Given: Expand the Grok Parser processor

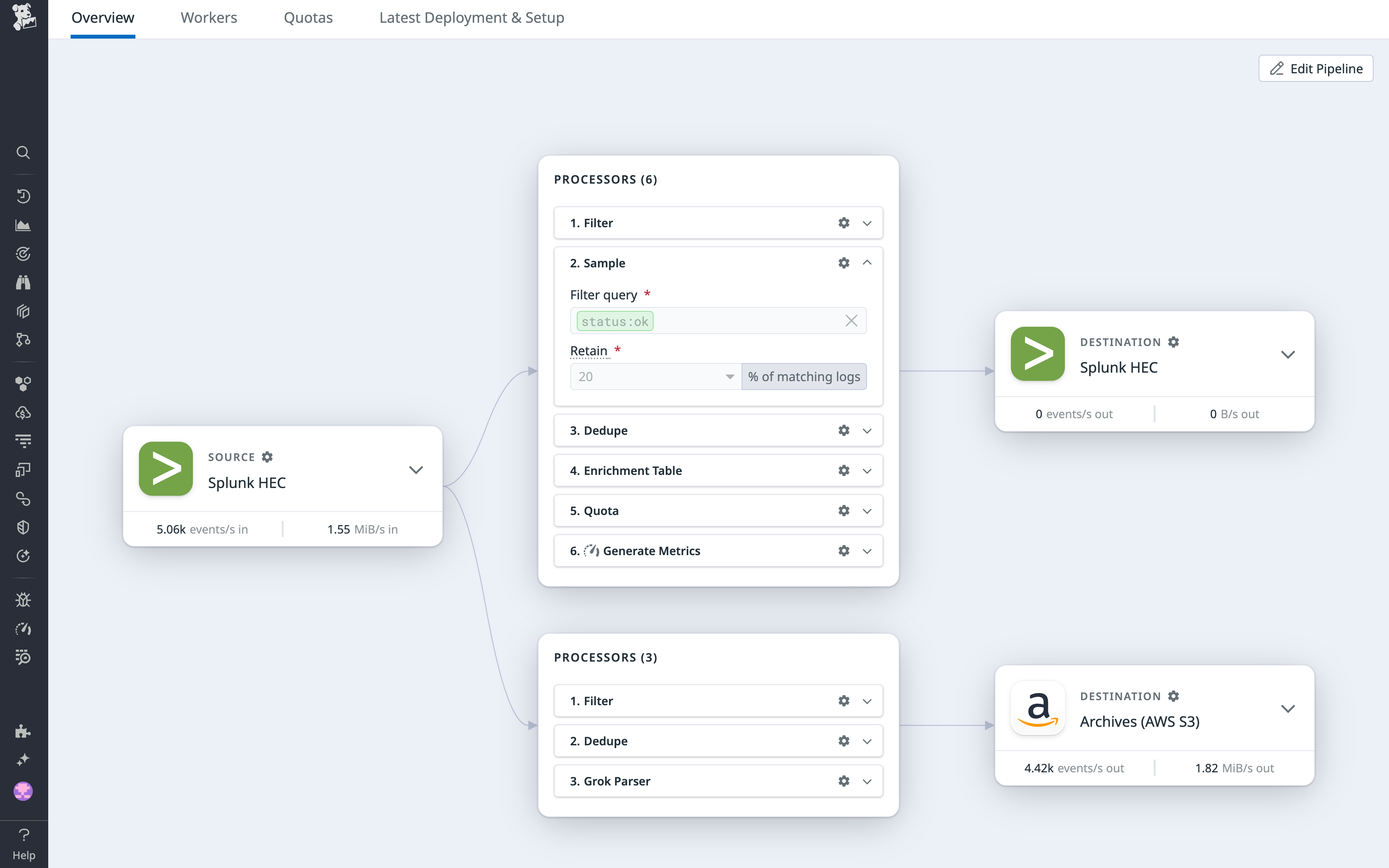Looking at the screenshot, I should [x=867, y=781].
